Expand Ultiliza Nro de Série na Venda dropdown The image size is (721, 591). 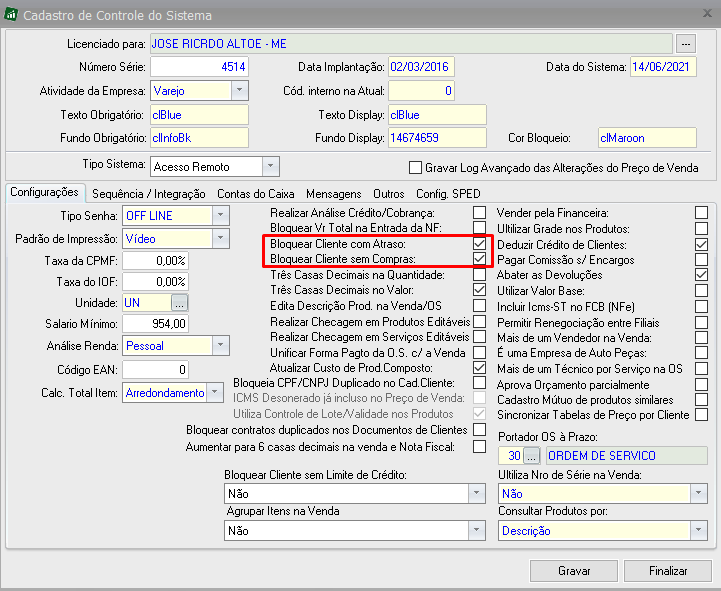[698, 493]
